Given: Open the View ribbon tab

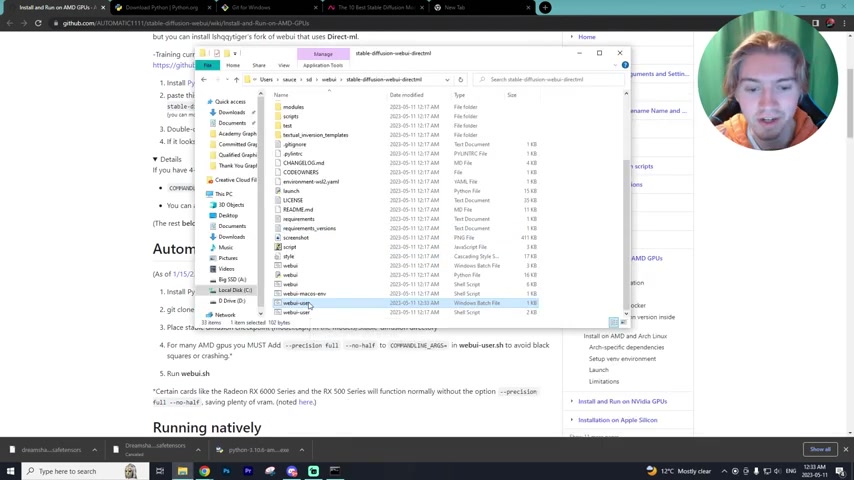Looking at the screenshot, I should pyautogui.click(x=284, y=65).
